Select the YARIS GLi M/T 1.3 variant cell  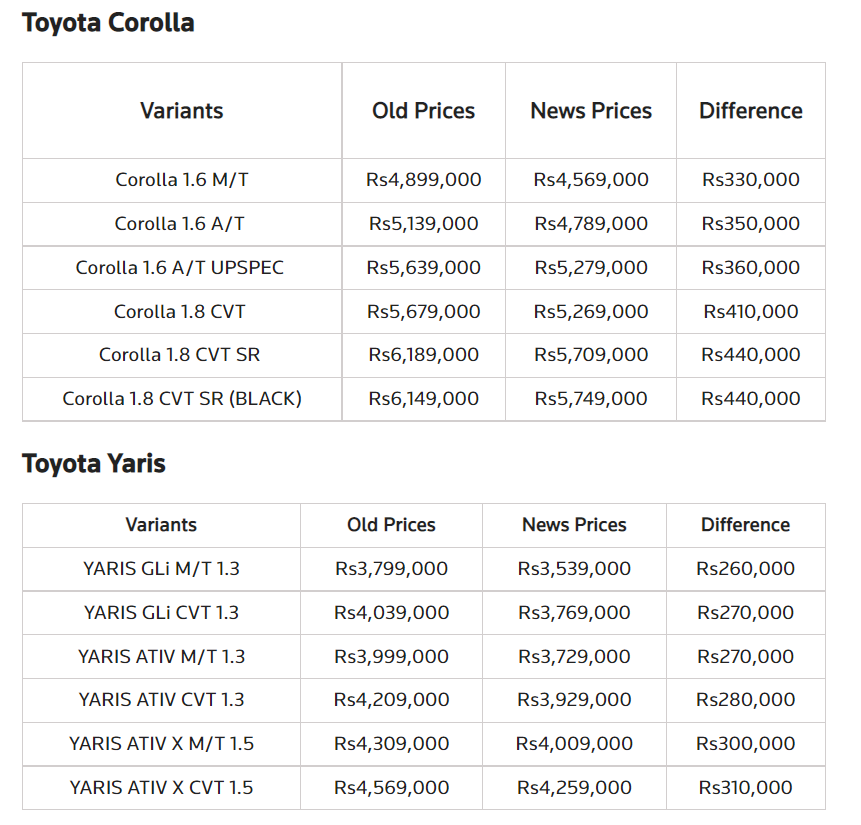(x=162, y=569)
